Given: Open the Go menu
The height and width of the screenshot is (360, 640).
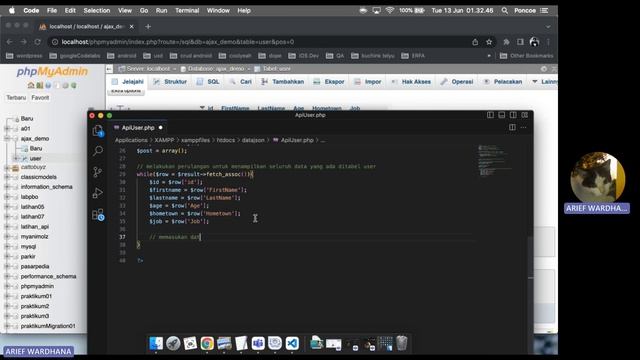Looking at the screenshot, I should click(144, 11).
